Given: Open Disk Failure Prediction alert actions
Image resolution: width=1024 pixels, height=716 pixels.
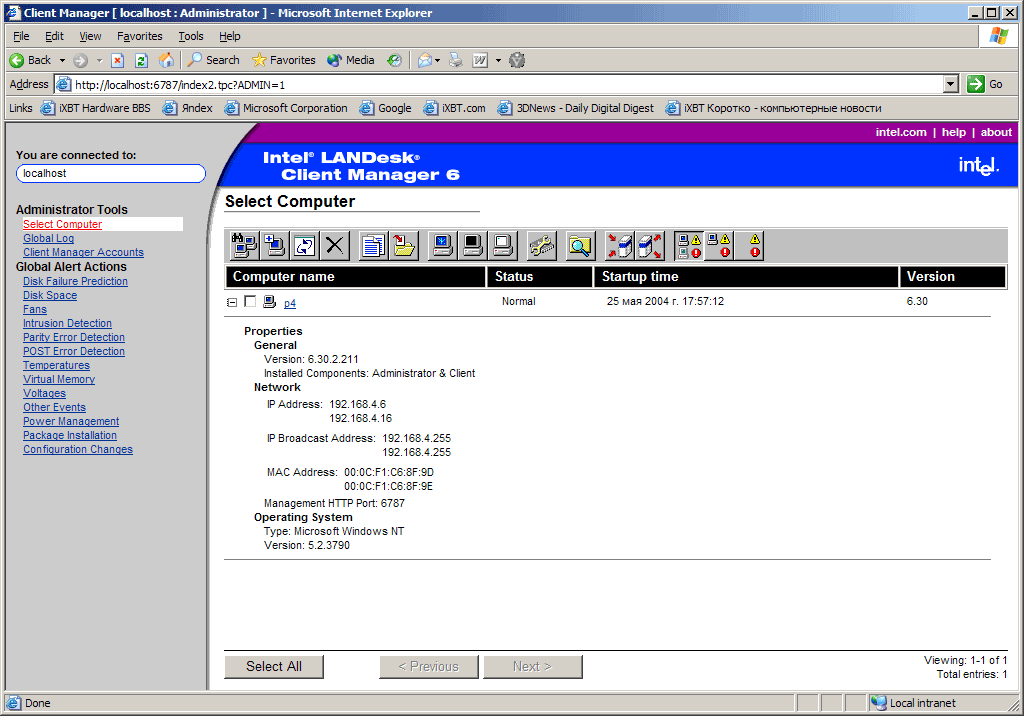Looking at the screenshot, I should pos(76,282).
